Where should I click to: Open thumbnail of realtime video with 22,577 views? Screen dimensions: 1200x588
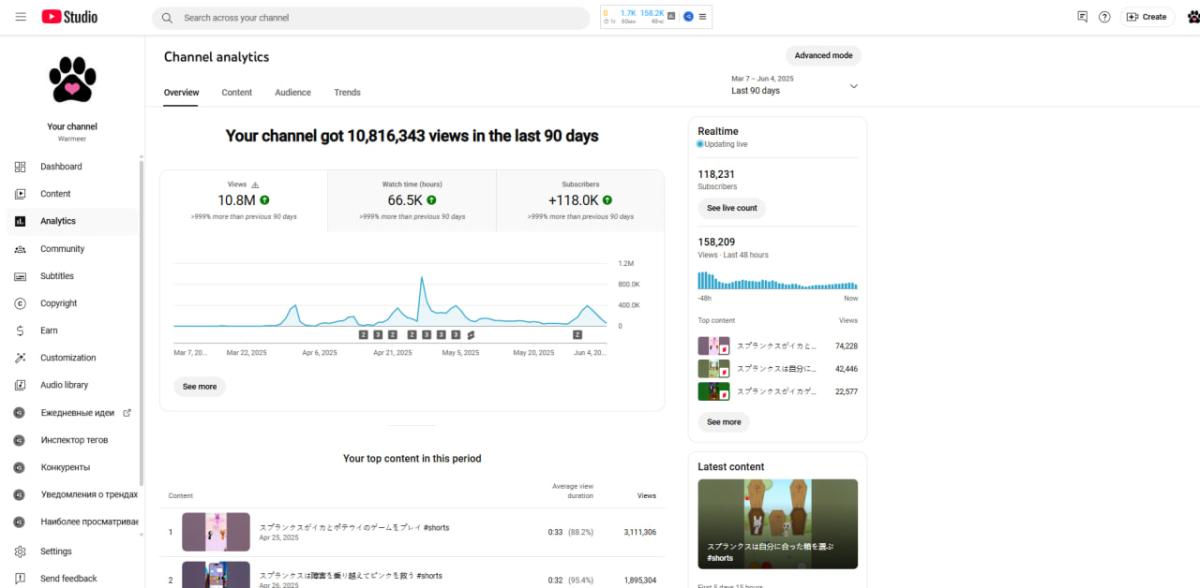tap(713, 392)
